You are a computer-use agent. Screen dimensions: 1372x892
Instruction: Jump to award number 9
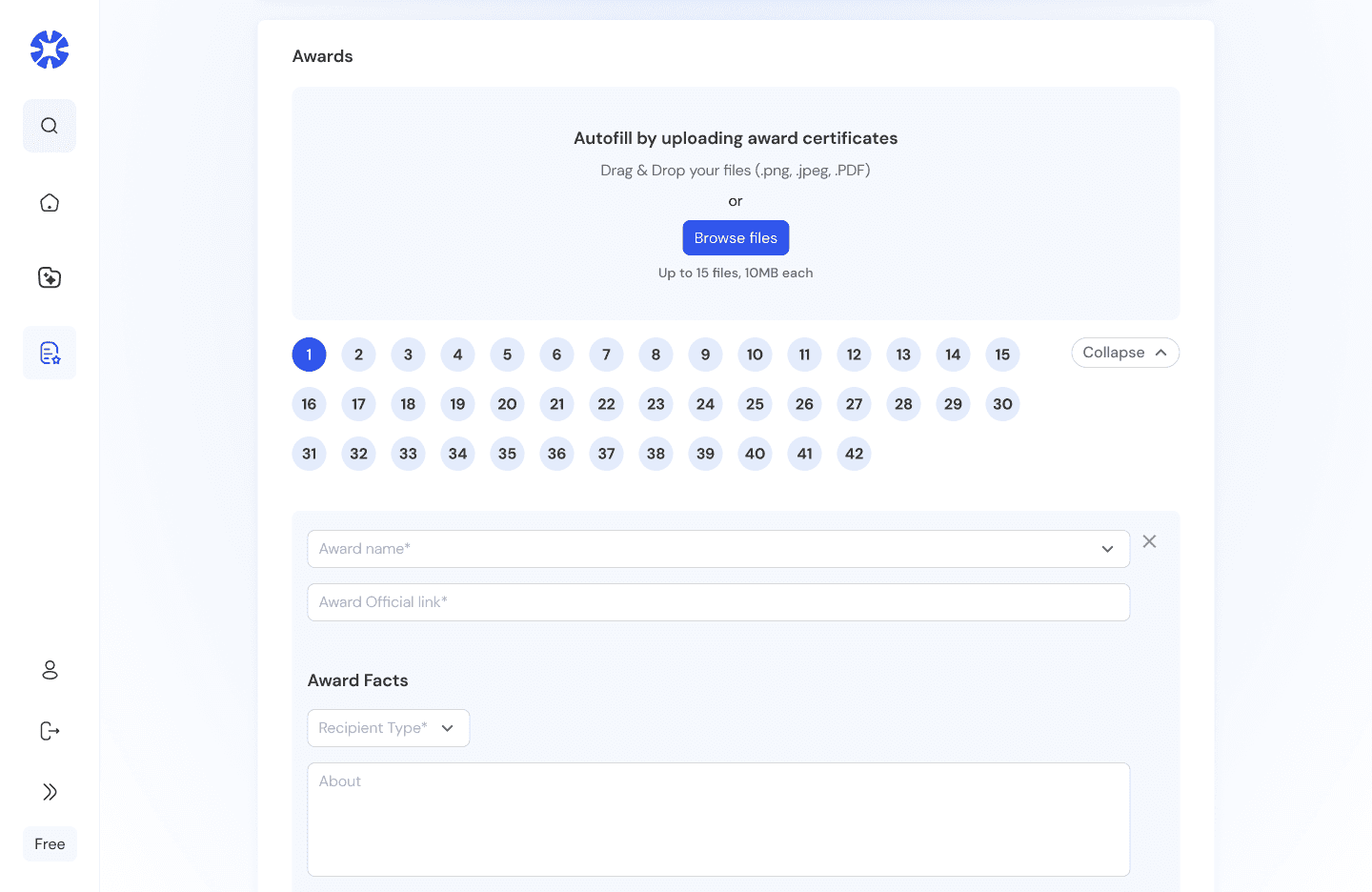click(705, 355)
